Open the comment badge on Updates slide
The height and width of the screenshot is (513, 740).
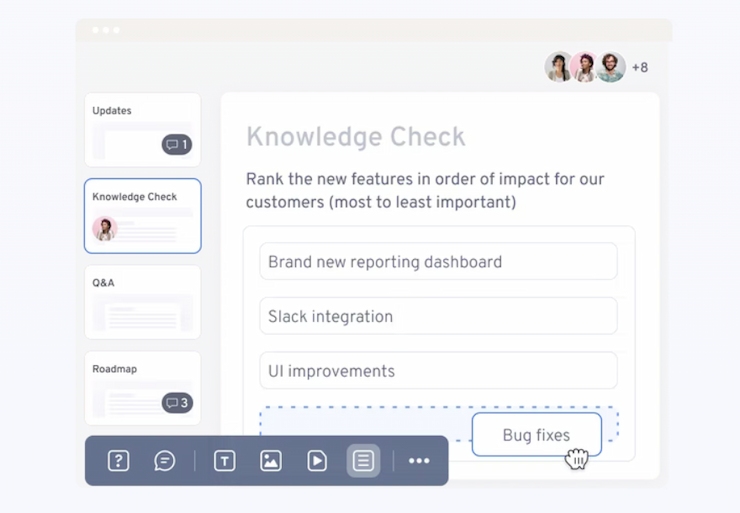coord(177,144)
